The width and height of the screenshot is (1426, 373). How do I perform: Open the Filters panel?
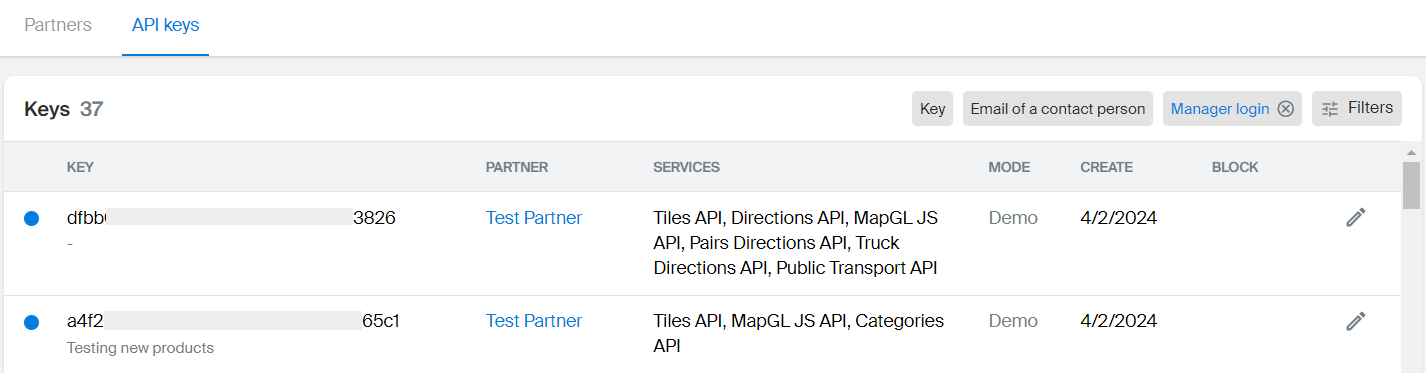tap(1357, 108)
